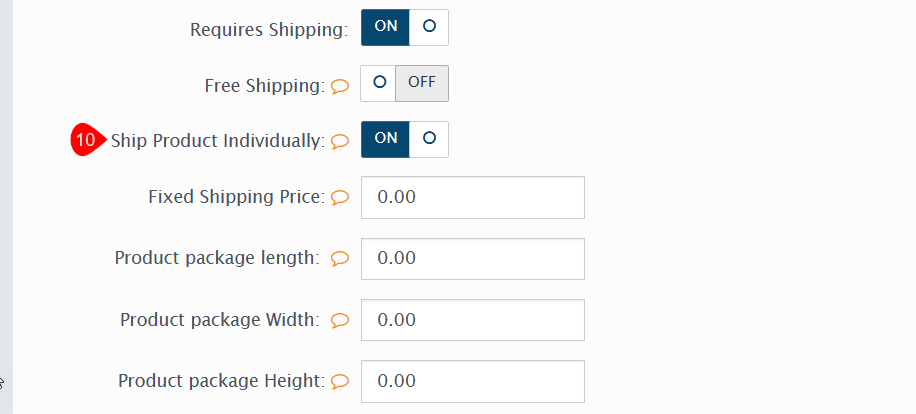Screen dimensions: 916x414
Task: Click the Product package Height help icon
Action: [340, 381]
